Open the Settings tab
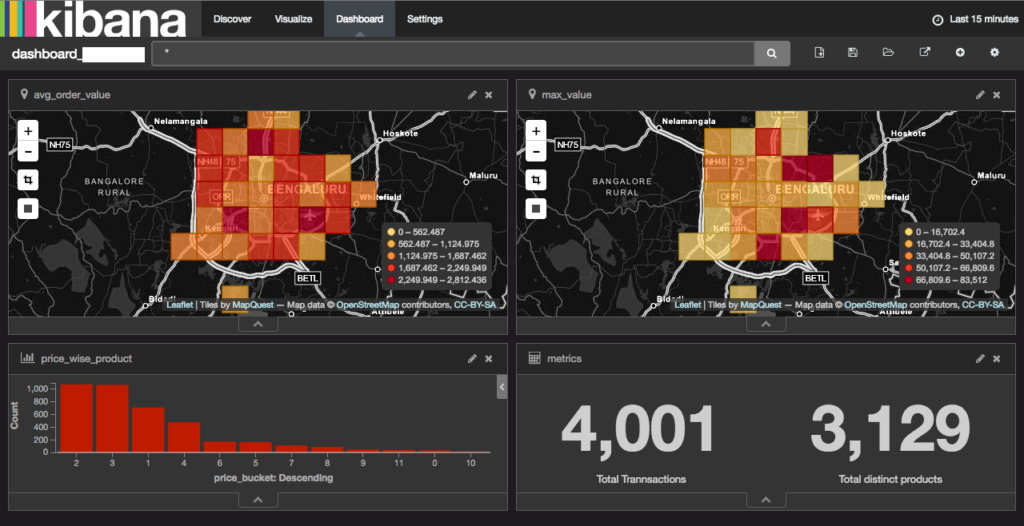Viewport: 1024px width, 526px height. pos(424,19)
